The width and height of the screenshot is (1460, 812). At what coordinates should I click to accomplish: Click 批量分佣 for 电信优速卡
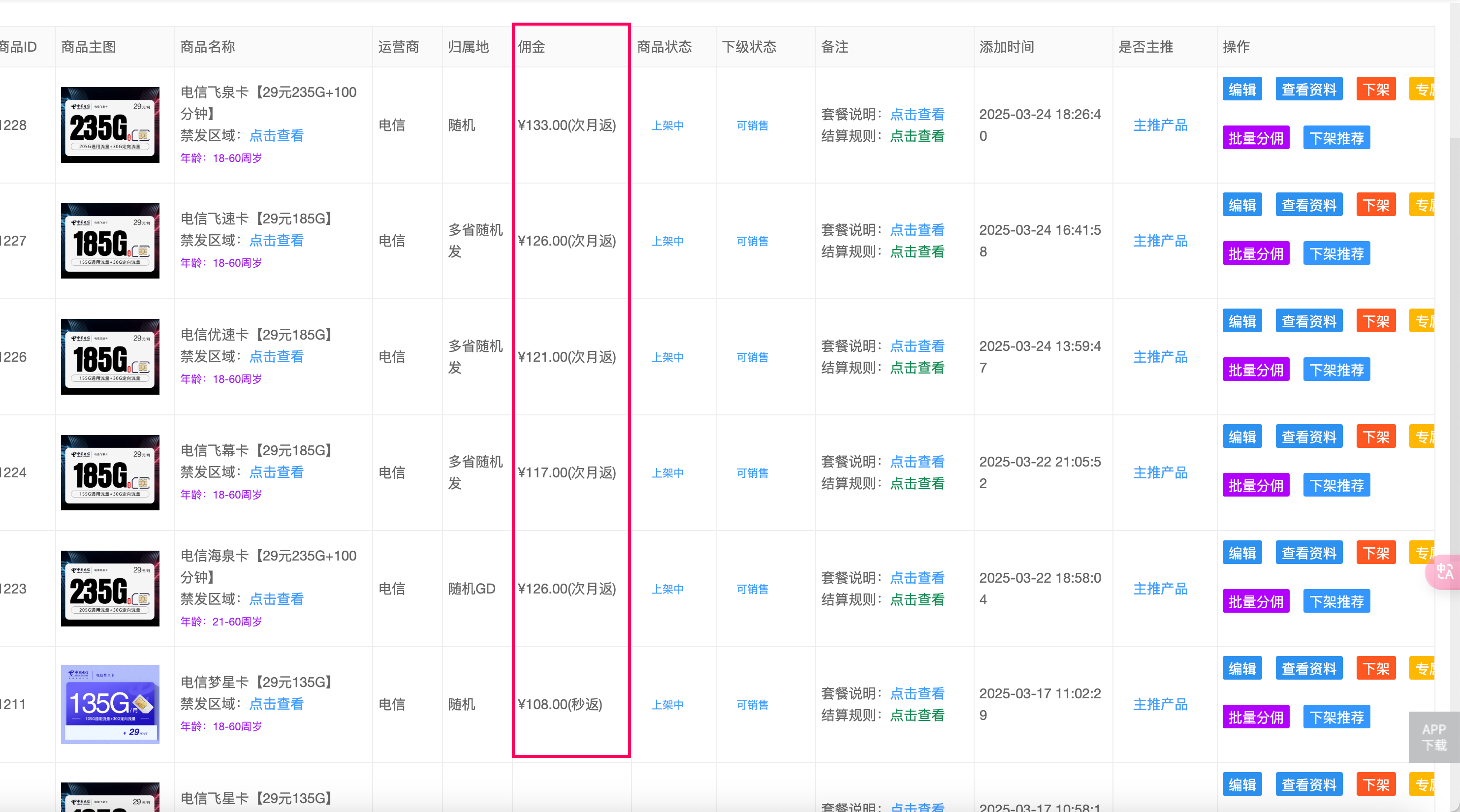point(1255,370)
